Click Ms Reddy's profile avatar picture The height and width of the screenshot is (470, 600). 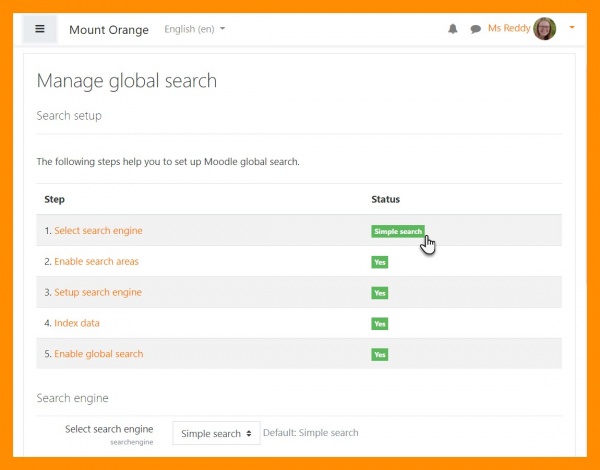(545, 29)
